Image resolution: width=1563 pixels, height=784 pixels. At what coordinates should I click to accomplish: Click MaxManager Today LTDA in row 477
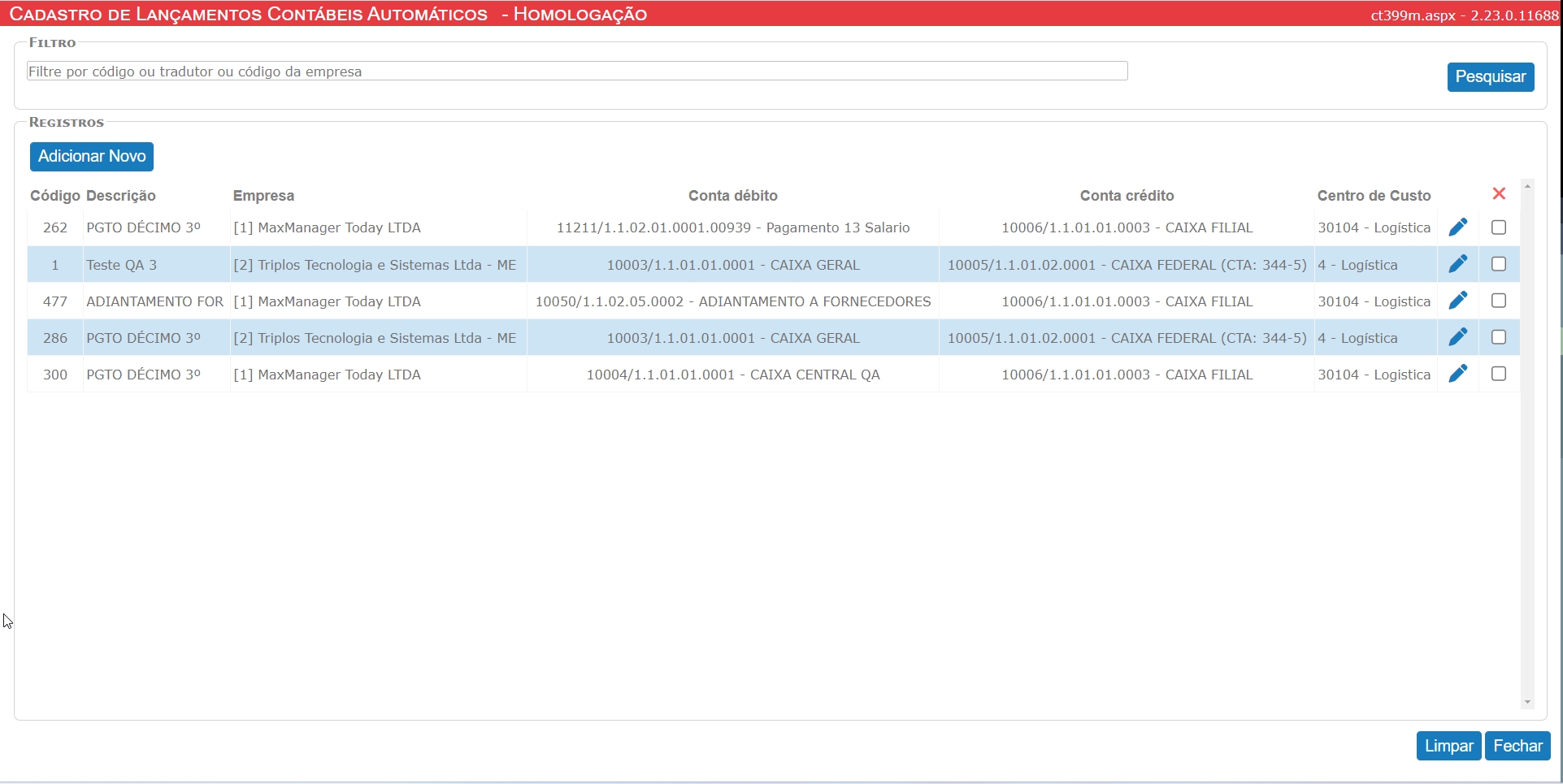327,301
